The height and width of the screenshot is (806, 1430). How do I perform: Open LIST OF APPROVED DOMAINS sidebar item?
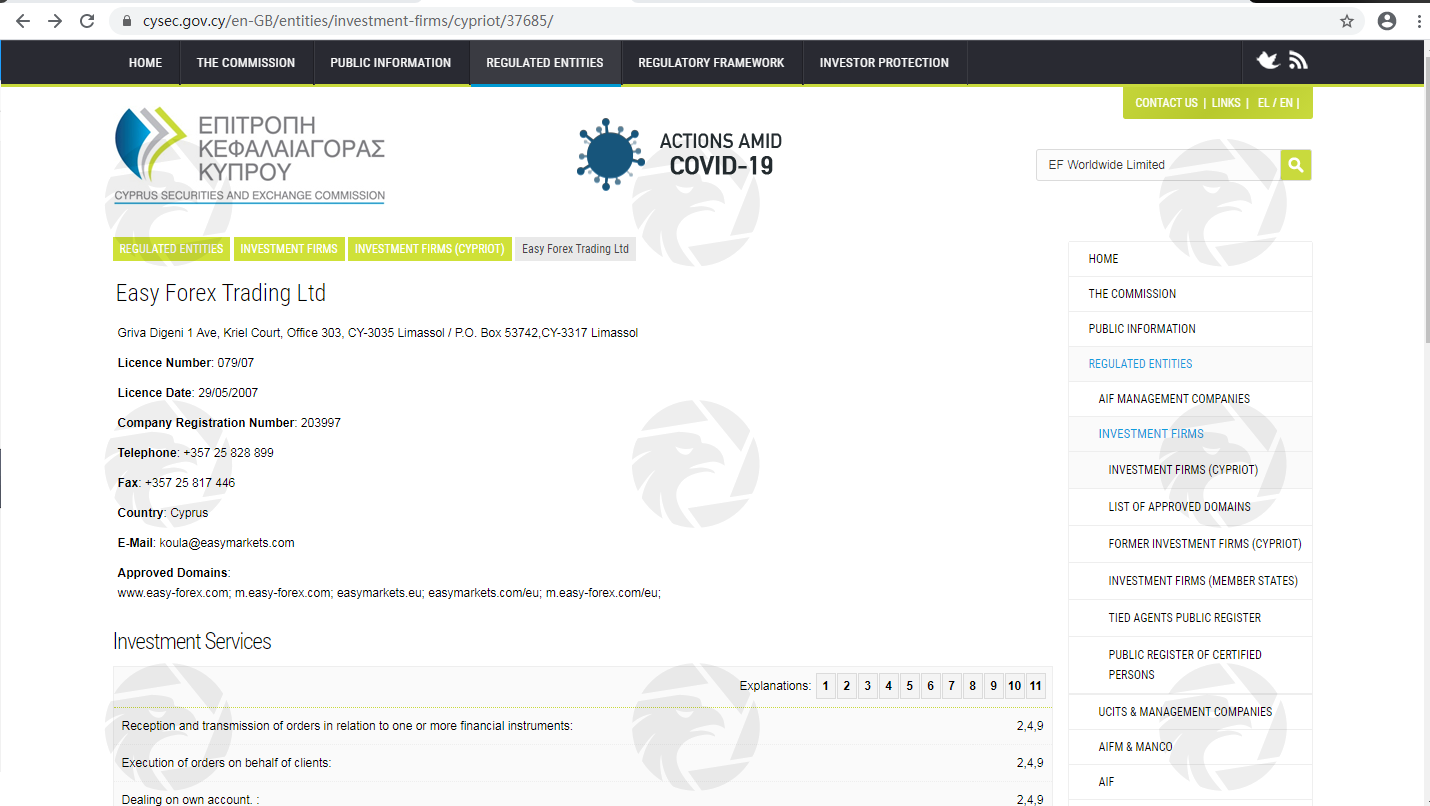pyautogui.click(x=1190, y=507)
